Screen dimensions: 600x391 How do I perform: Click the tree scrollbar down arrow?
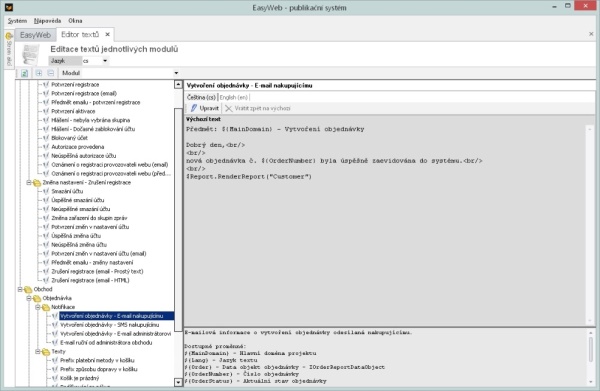click(178, 382)
